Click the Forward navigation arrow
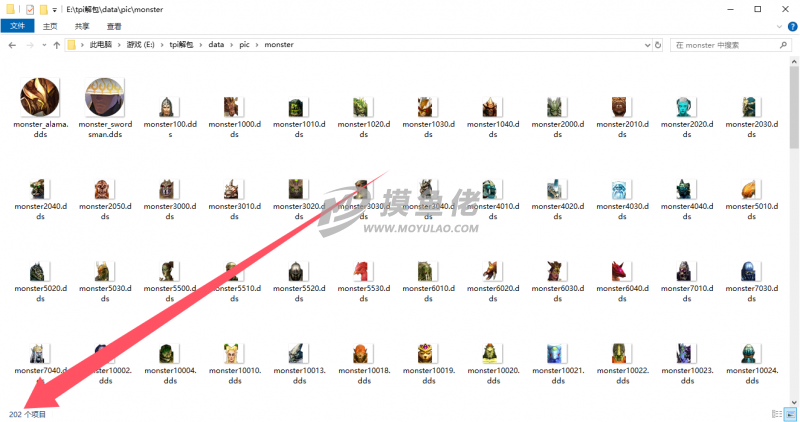 pyautogui.click(x=30, y=45)
